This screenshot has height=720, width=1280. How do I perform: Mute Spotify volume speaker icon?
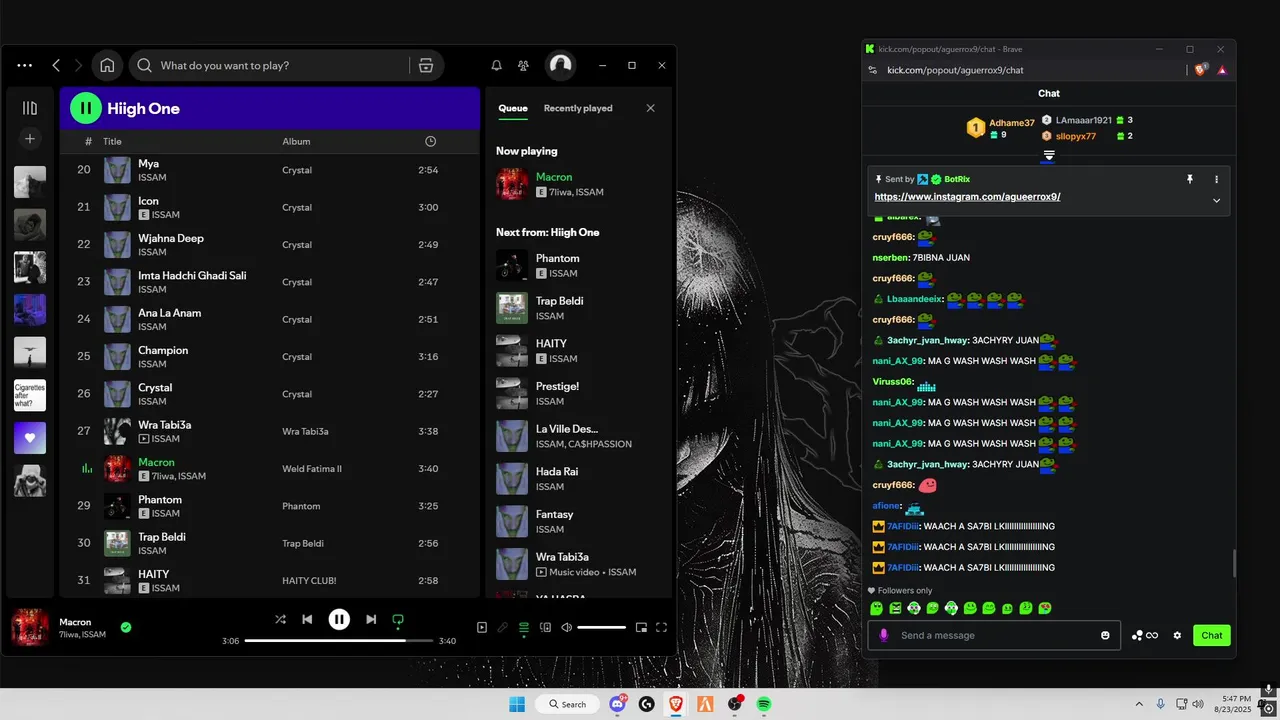point(566,628)
